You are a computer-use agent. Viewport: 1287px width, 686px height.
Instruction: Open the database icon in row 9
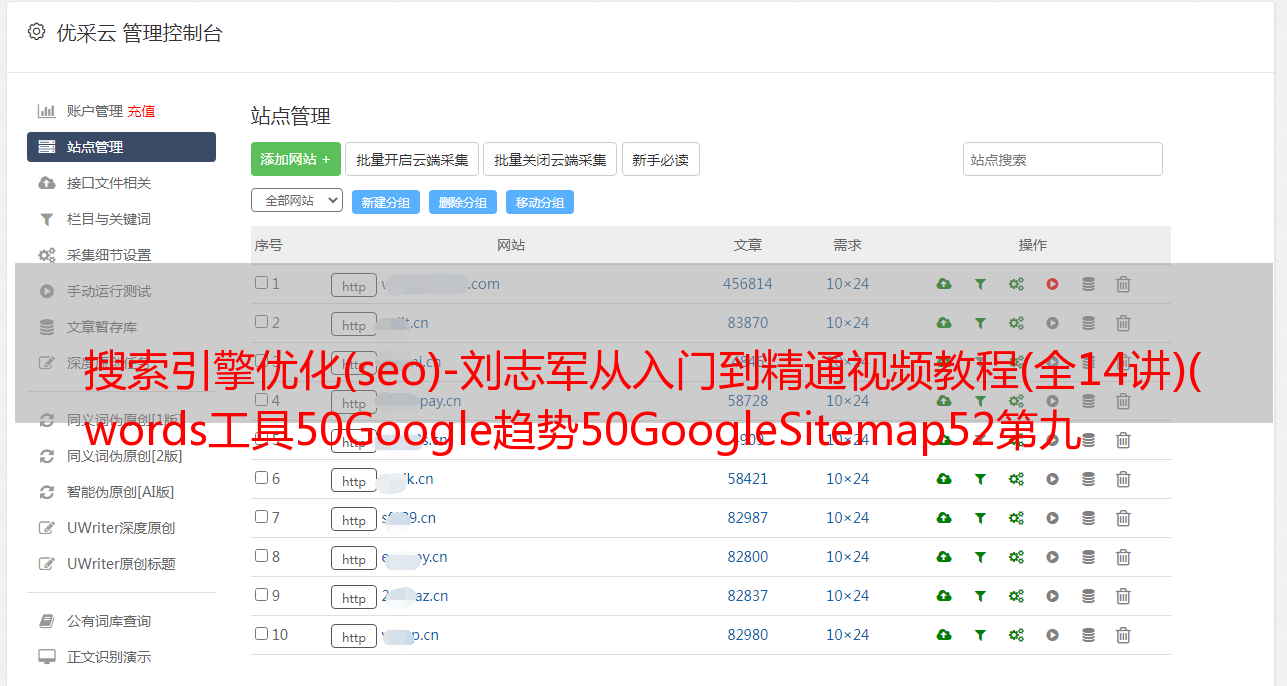tap(1088, 596)
